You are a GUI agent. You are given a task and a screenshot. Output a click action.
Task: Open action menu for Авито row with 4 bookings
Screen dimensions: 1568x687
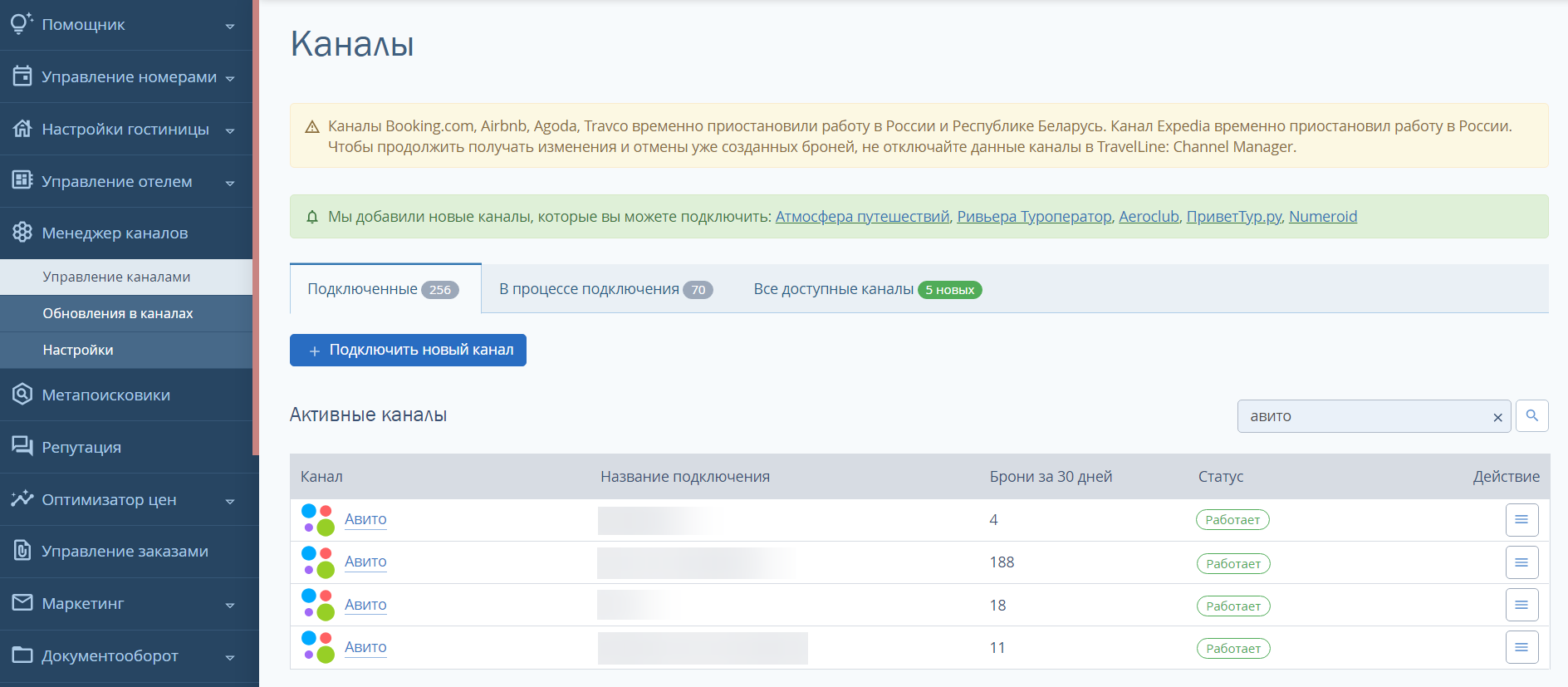[x=1521, y=520]
